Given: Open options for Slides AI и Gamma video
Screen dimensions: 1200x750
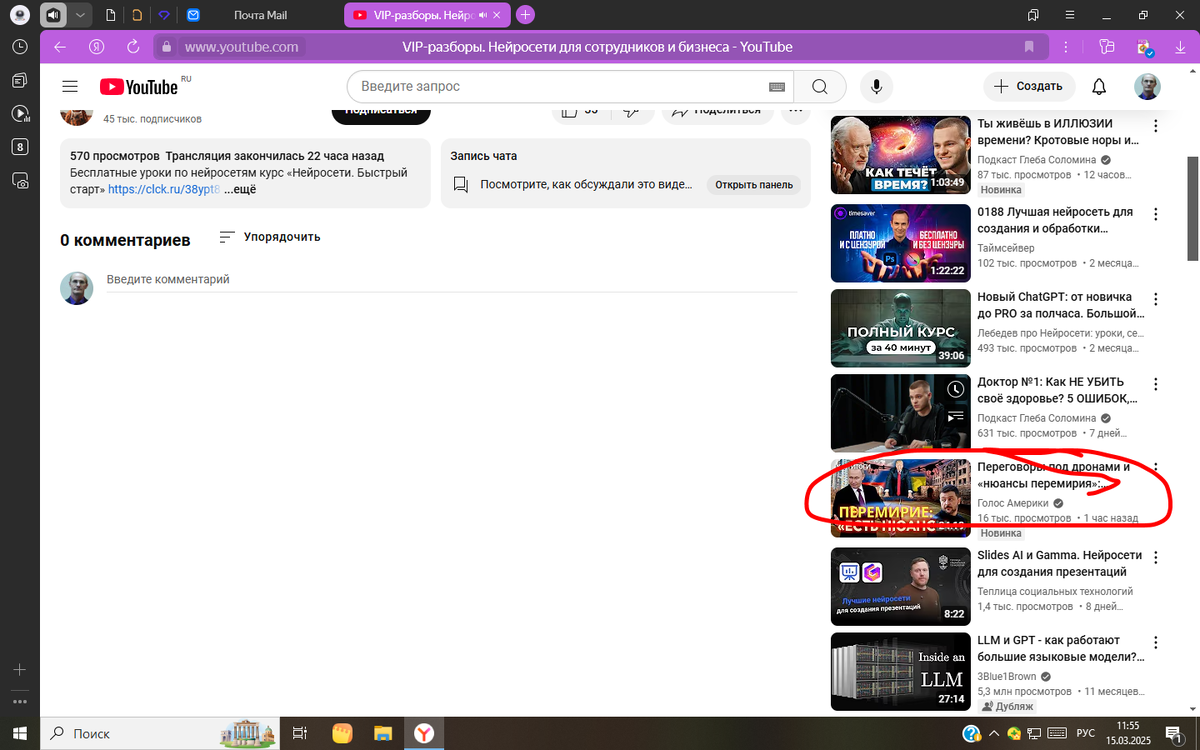Looking at the screenshot, I should [x=1156, y=556].
